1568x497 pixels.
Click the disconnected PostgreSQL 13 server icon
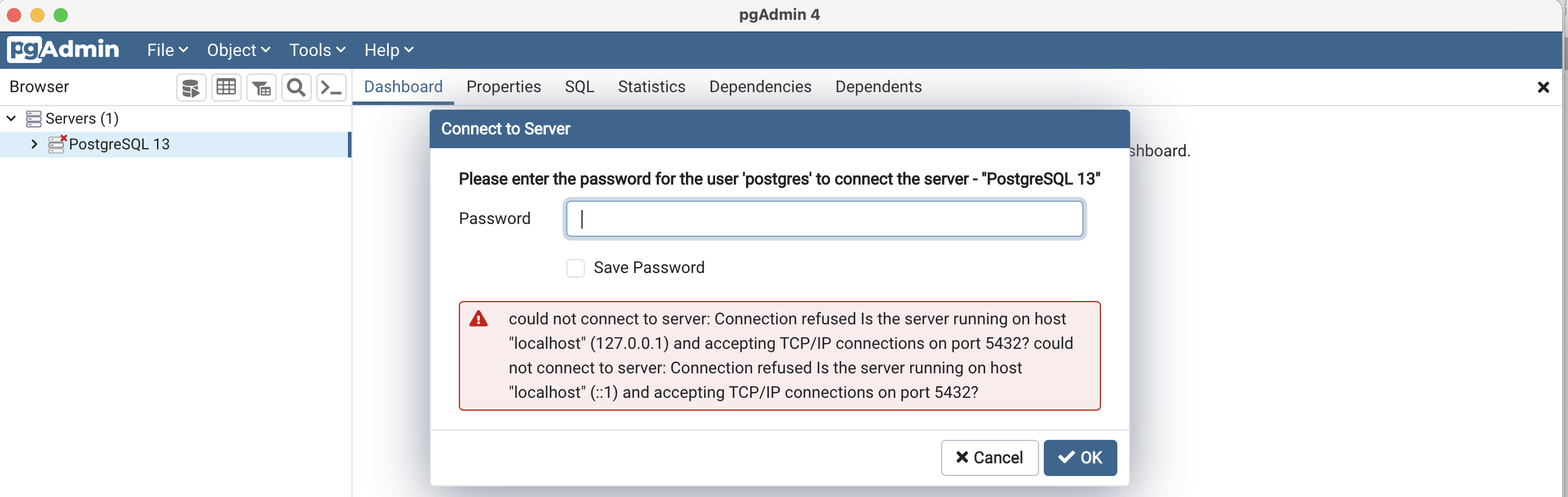57,144
